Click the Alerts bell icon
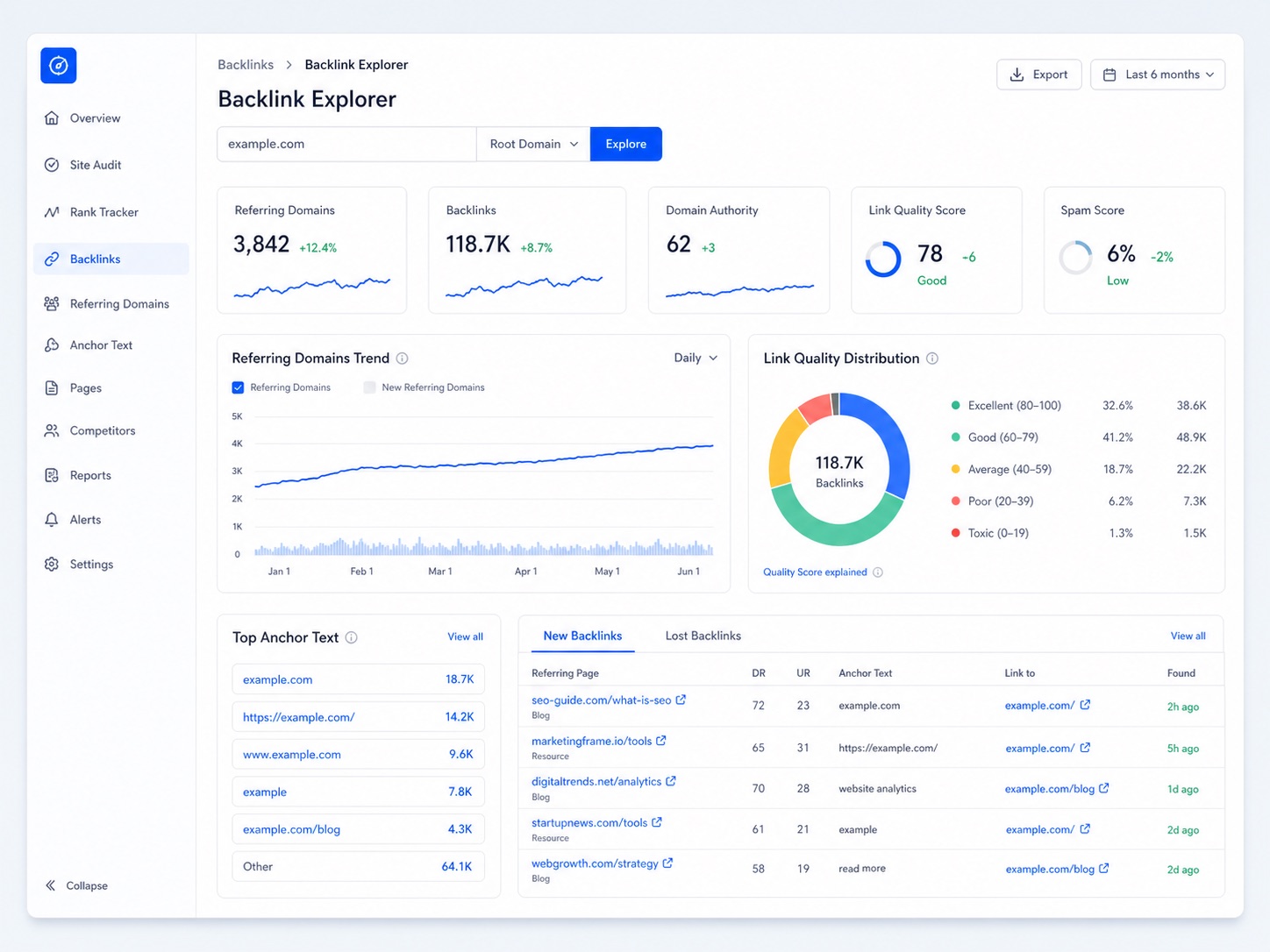The height and width of the screenshot is (952, 1270). 52,520
